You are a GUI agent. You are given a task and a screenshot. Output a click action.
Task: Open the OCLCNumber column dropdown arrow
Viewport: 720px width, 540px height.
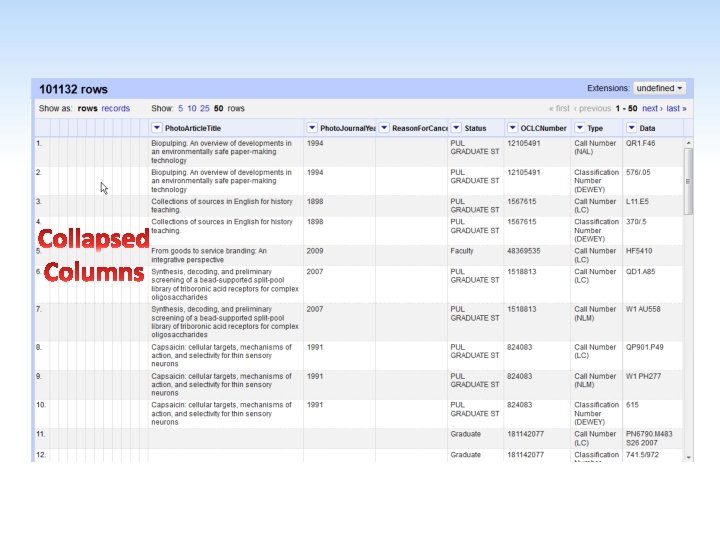(512, 128)
